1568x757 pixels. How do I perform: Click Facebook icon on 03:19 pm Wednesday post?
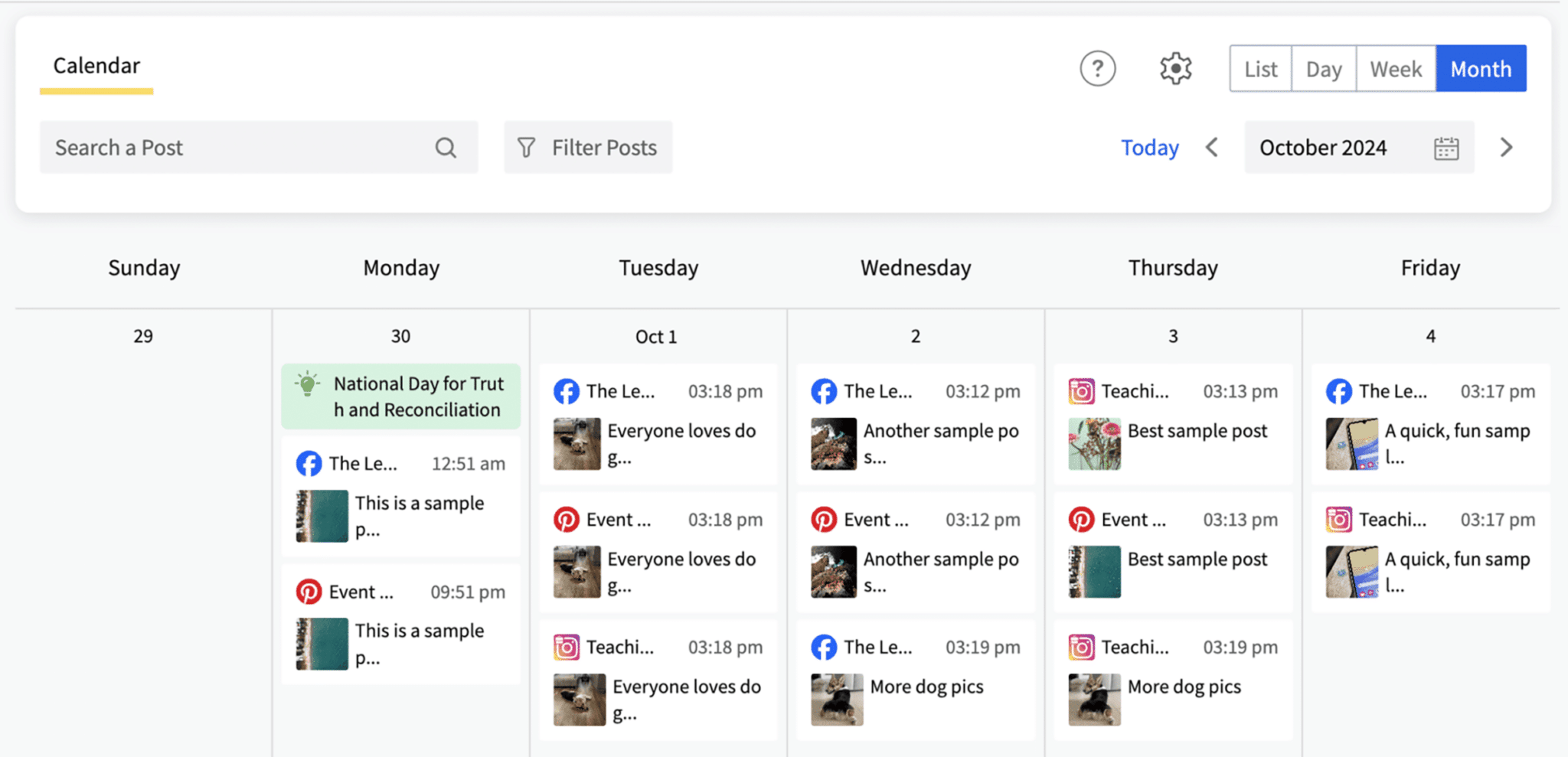[824, 648]
